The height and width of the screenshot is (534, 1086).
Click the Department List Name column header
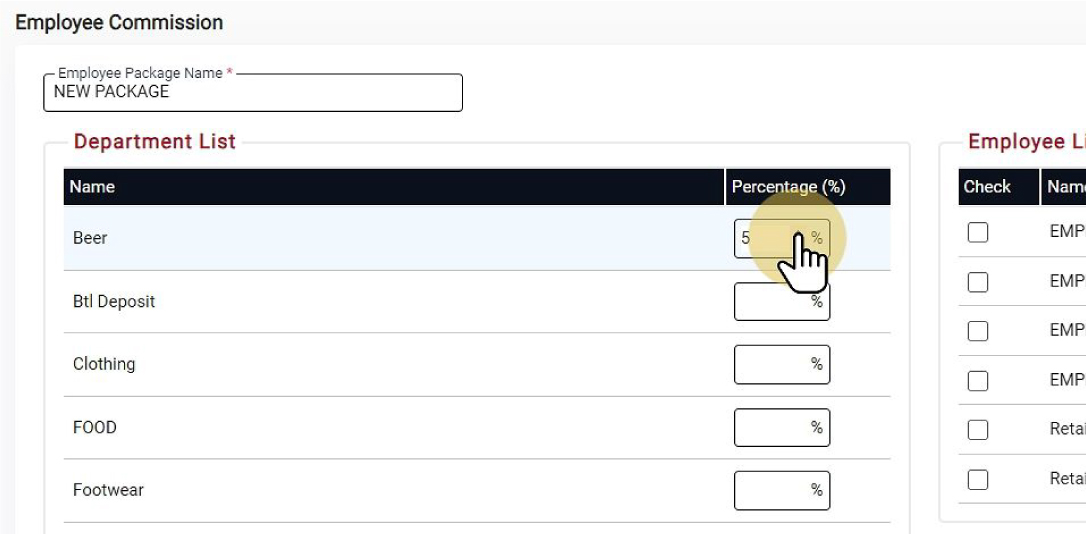click(92, 187)
